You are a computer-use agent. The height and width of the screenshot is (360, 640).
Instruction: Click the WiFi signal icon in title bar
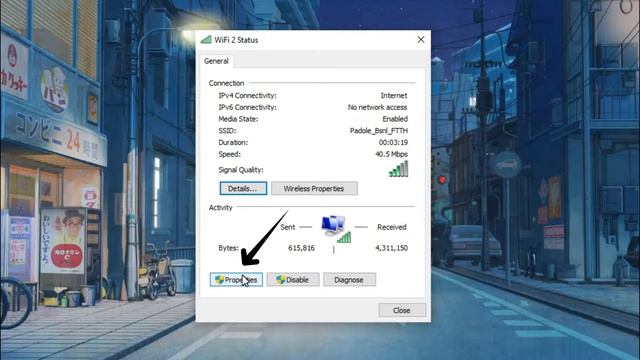(206, 40)
